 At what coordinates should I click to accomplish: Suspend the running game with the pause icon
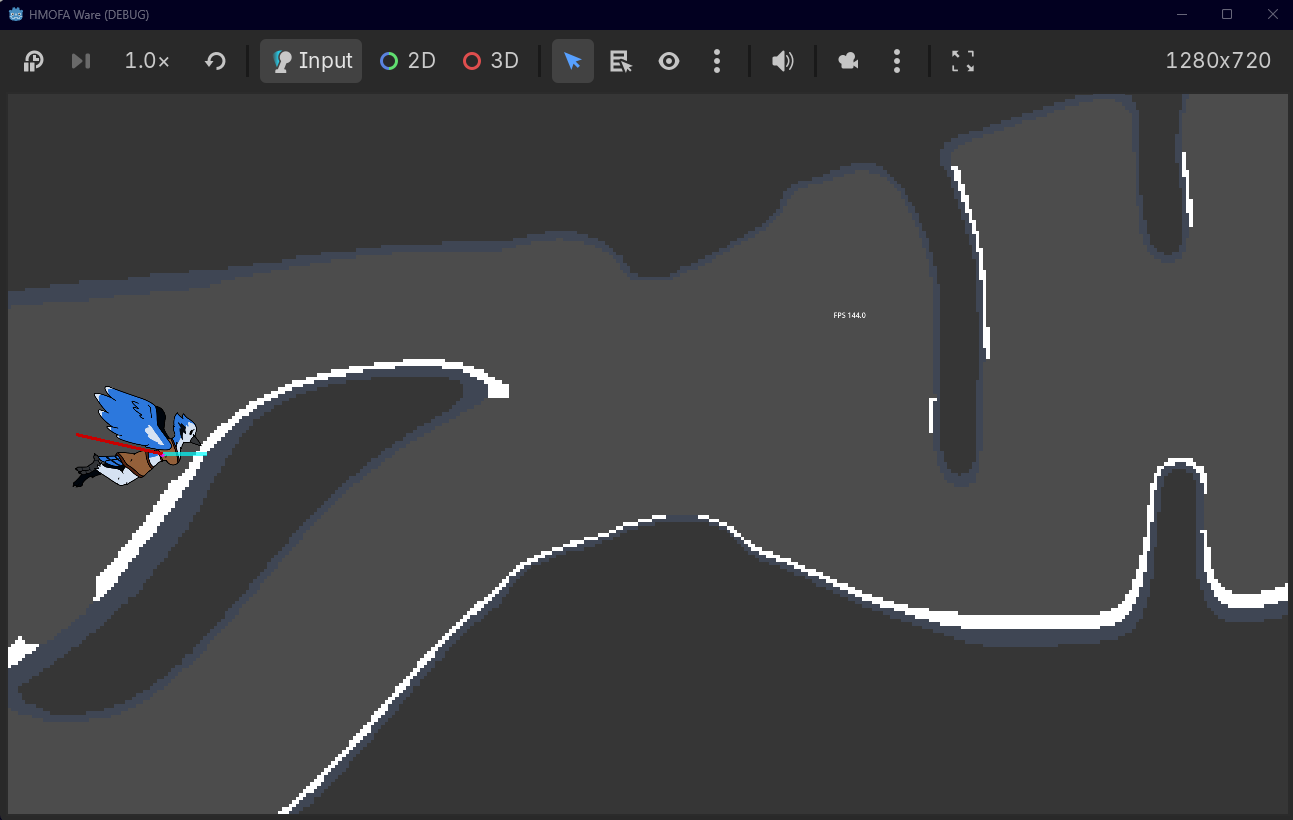point(33,61)
